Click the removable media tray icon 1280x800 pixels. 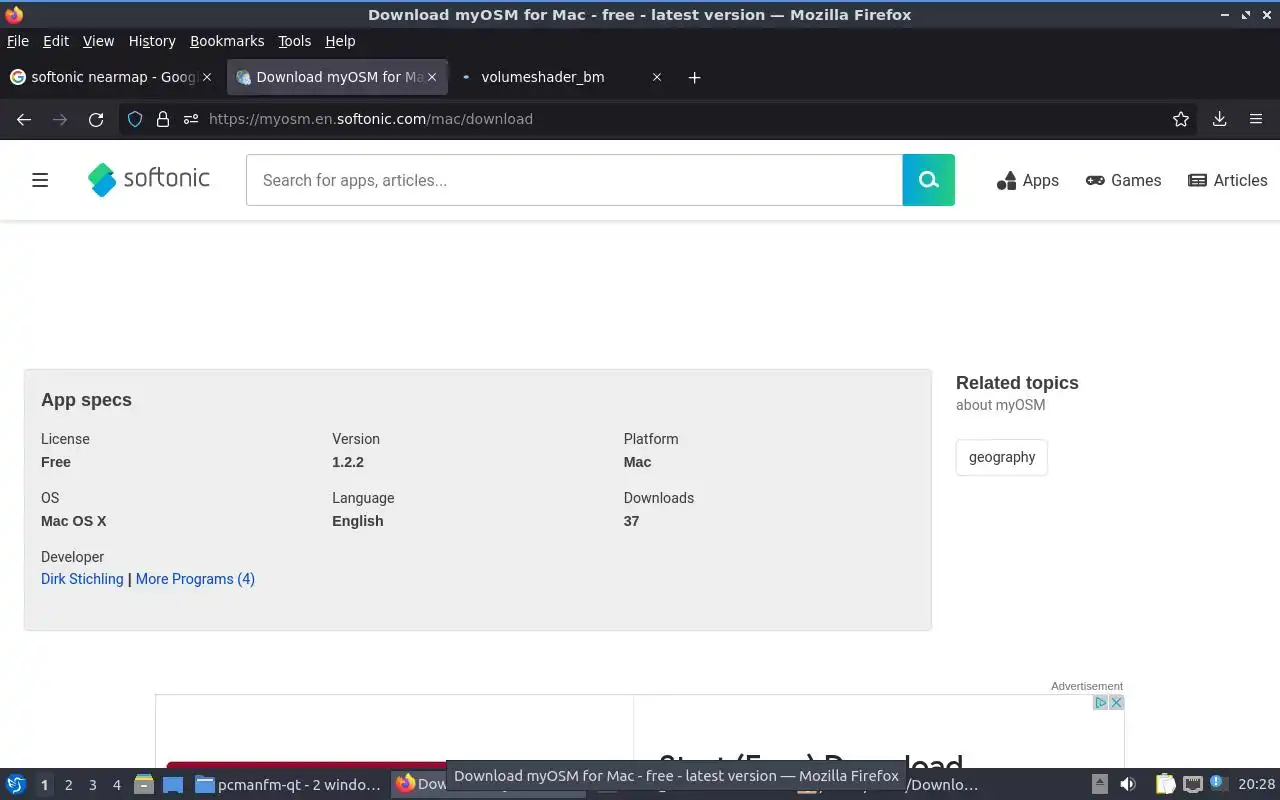click(1099, 785)
